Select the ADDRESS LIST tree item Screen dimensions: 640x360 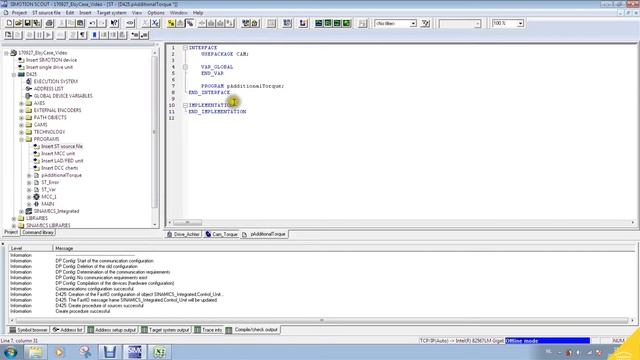(x=49, y=89)
